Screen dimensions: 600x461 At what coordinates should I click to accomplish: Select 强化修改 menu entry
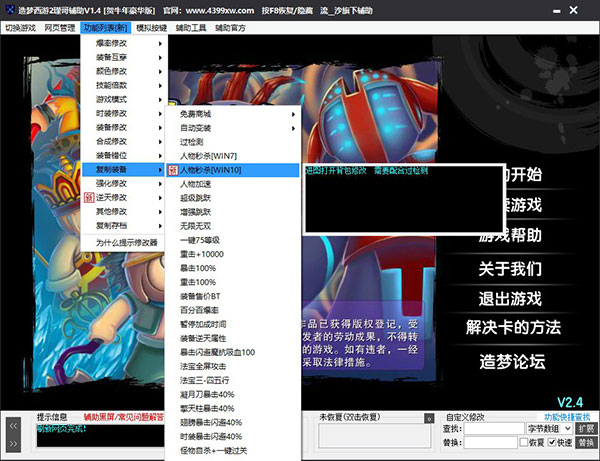[122, 184]
